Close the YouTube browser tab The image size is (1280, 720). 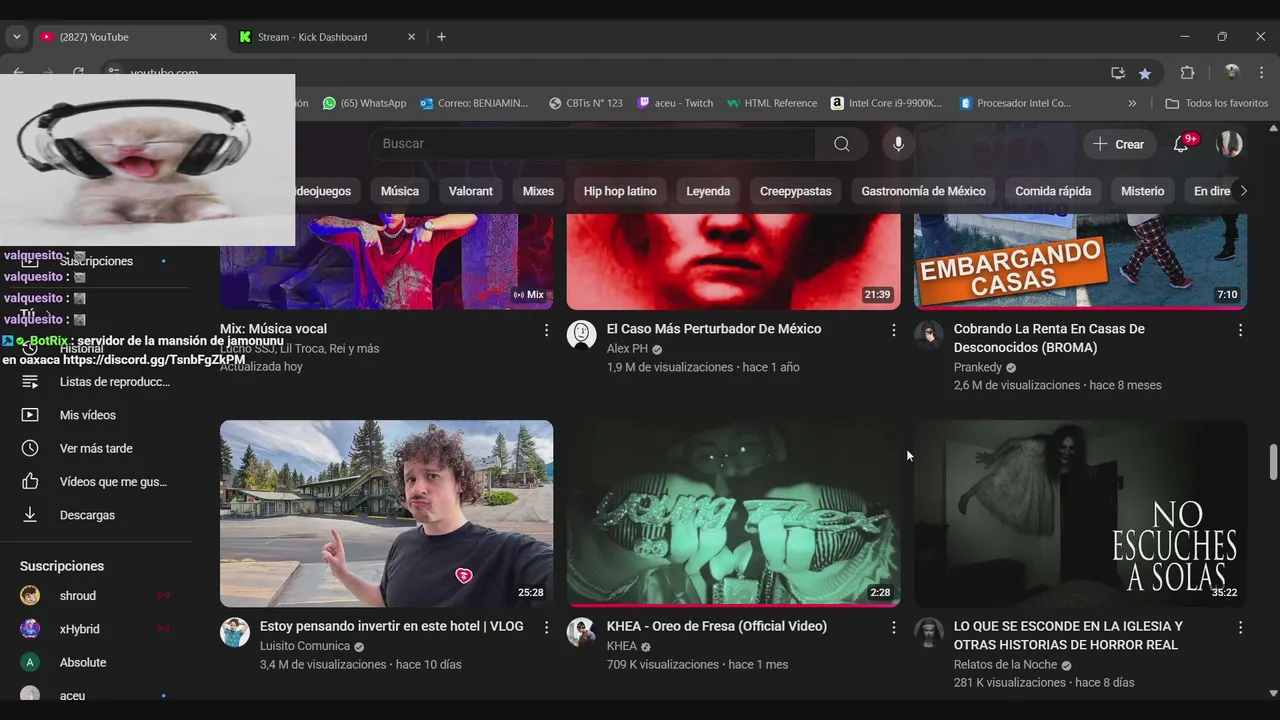(213, 37)
